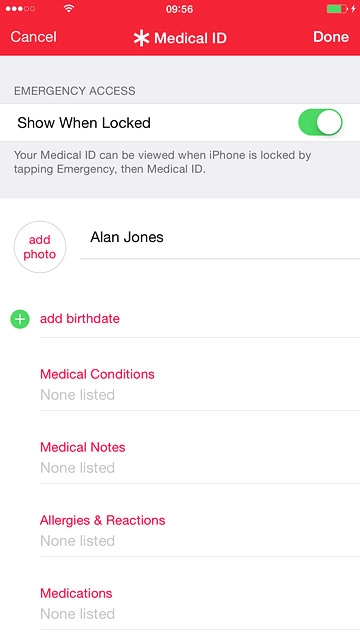Viewport: 360px width, 640px height.
Task: Tap the signal strength dots in status bar
Action: [20, 9]
